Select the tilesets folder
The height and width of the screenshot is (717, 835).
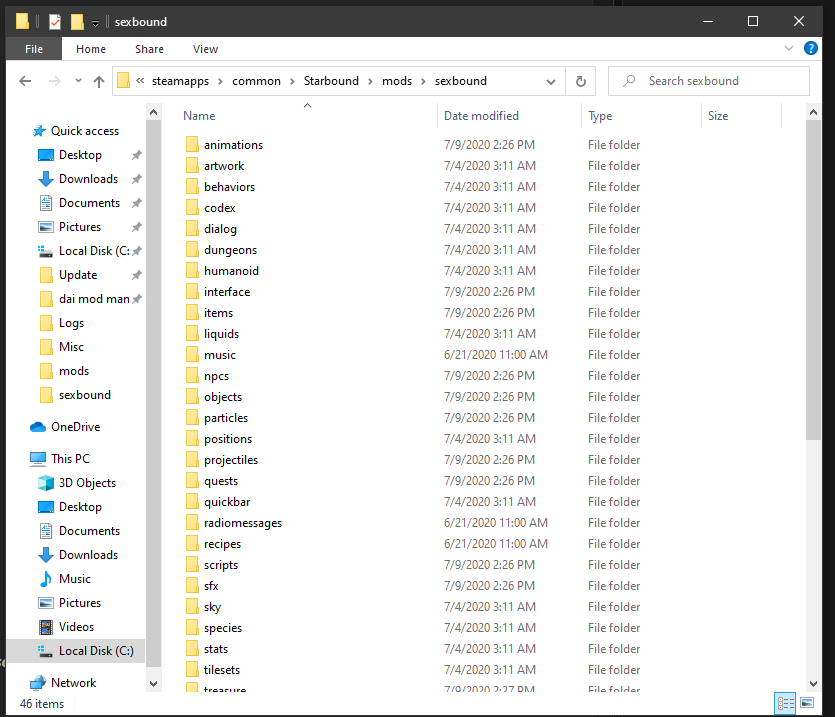coord(222,670)
